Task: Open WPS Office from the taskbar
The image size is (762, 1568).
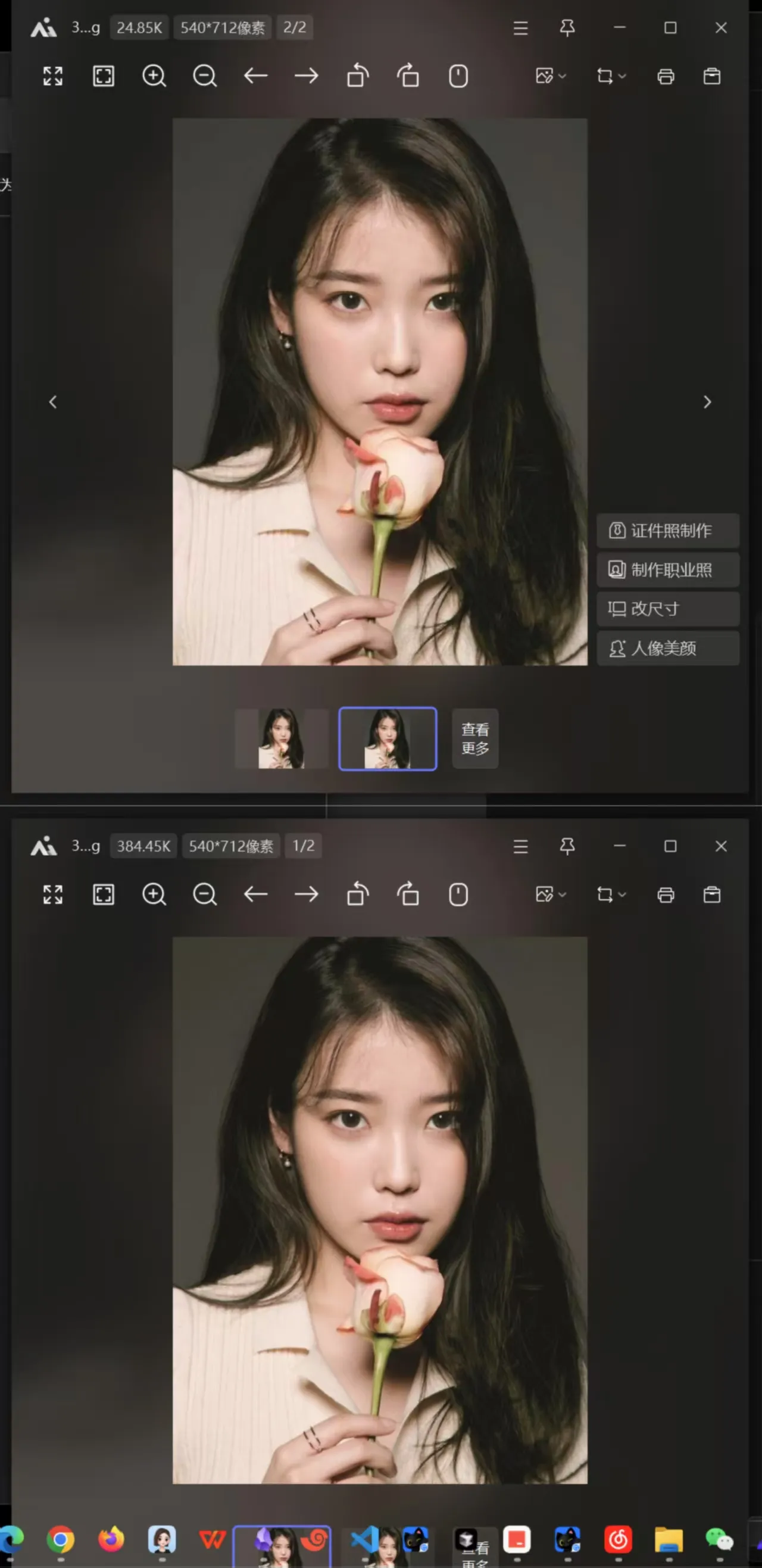Action: point(213,1540)
